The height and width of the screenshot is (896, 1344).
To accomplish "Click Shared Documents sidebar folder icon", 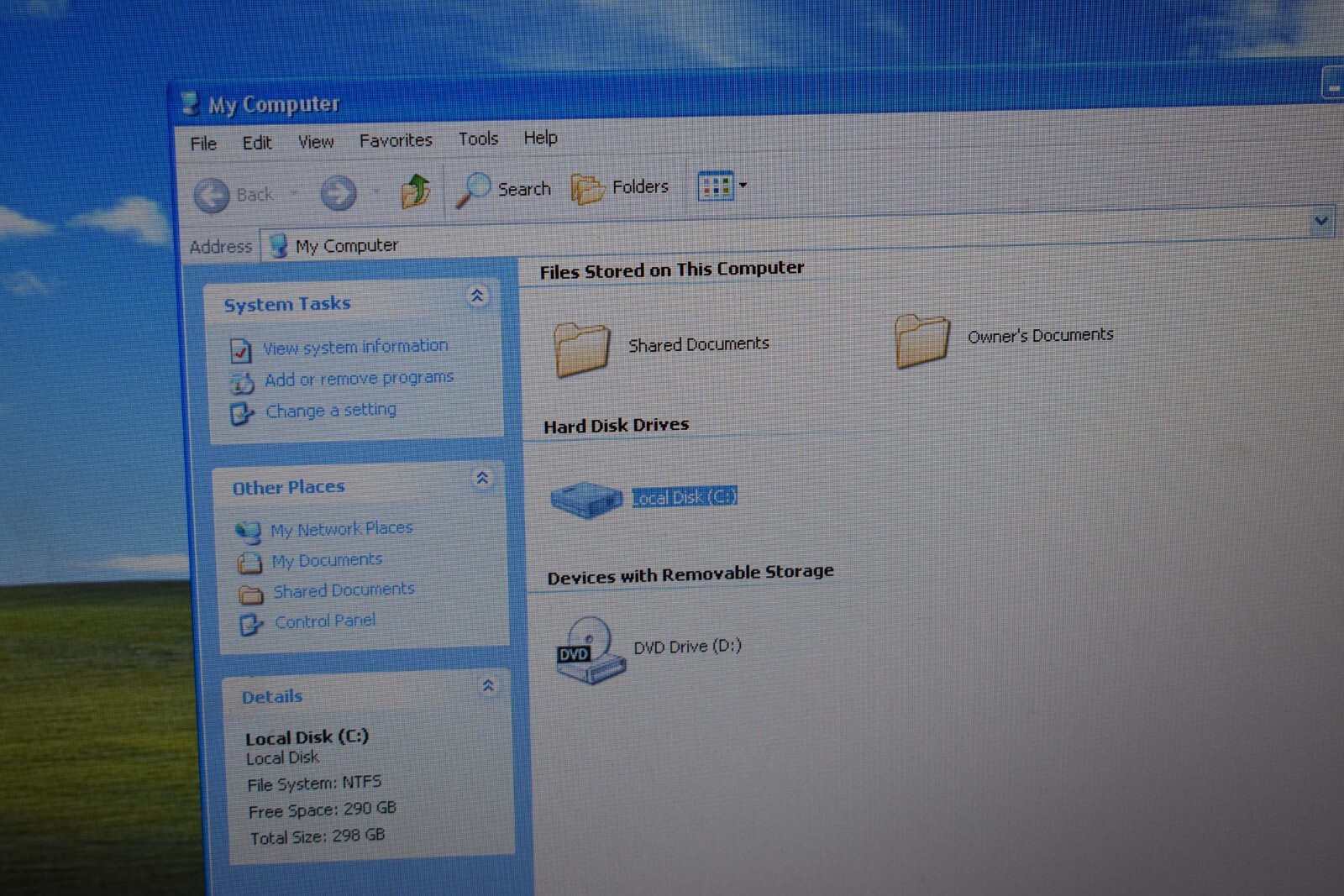I will coord(251,595).
